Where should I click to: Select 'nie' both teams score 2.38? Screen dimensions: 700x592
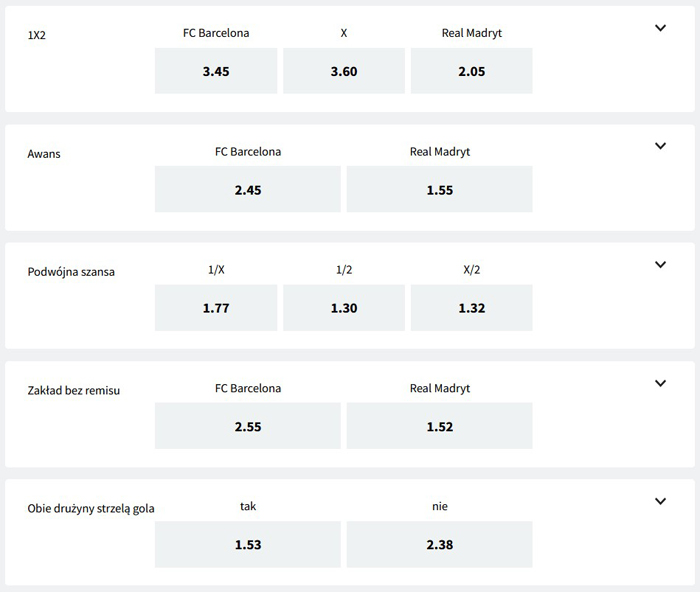(x=440, y=544)
